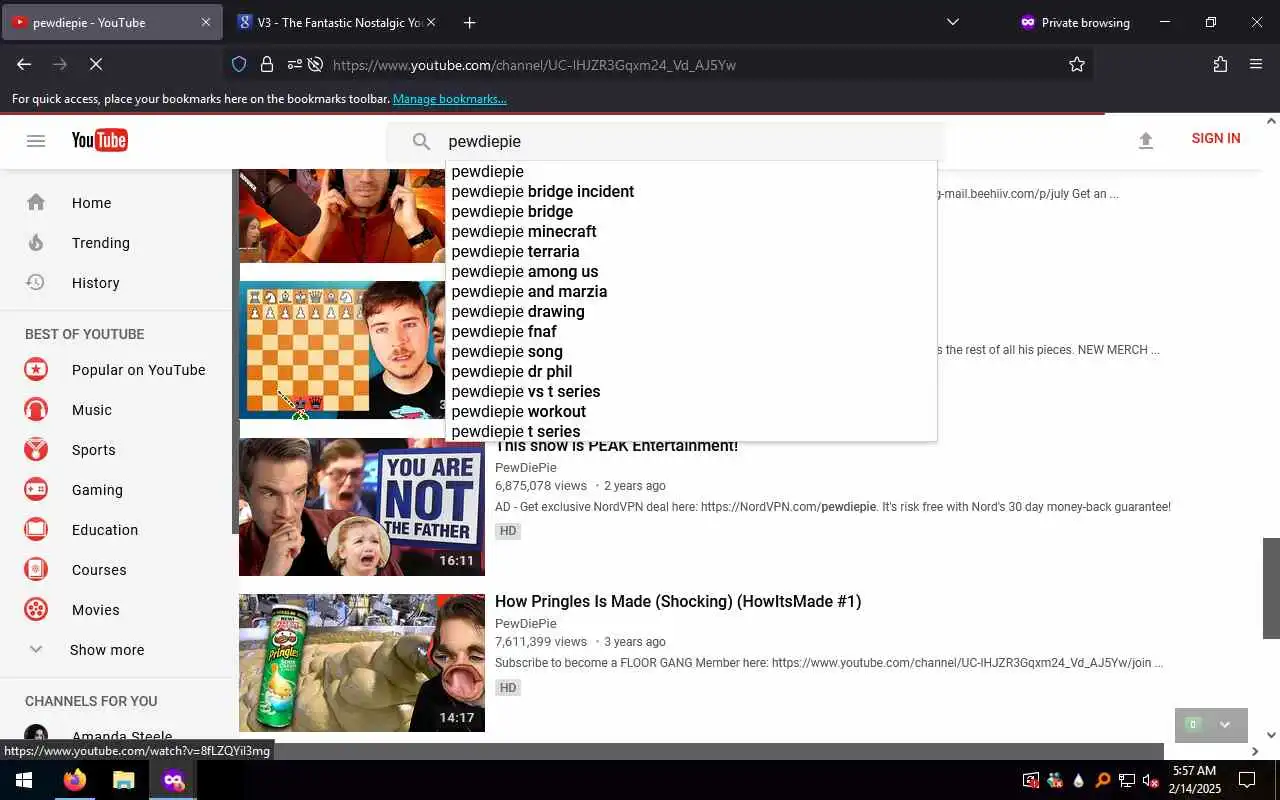The image size is (1280, 800).
Task: Open the YouTube hamburger guide menu
Action: [x=36, y=141]
